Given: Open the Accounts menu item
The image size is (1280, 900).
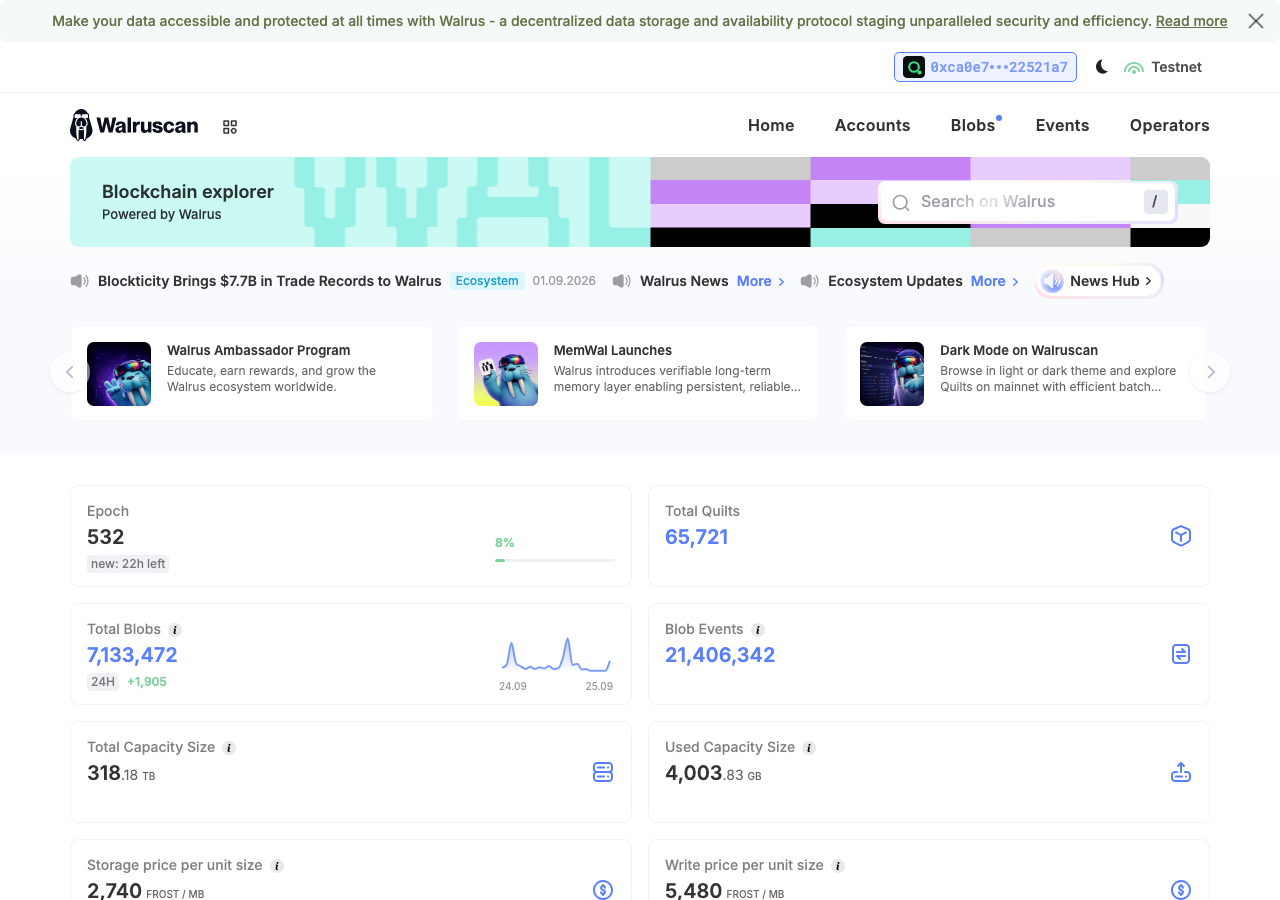Looking at the screenshot, I should 872,125.
